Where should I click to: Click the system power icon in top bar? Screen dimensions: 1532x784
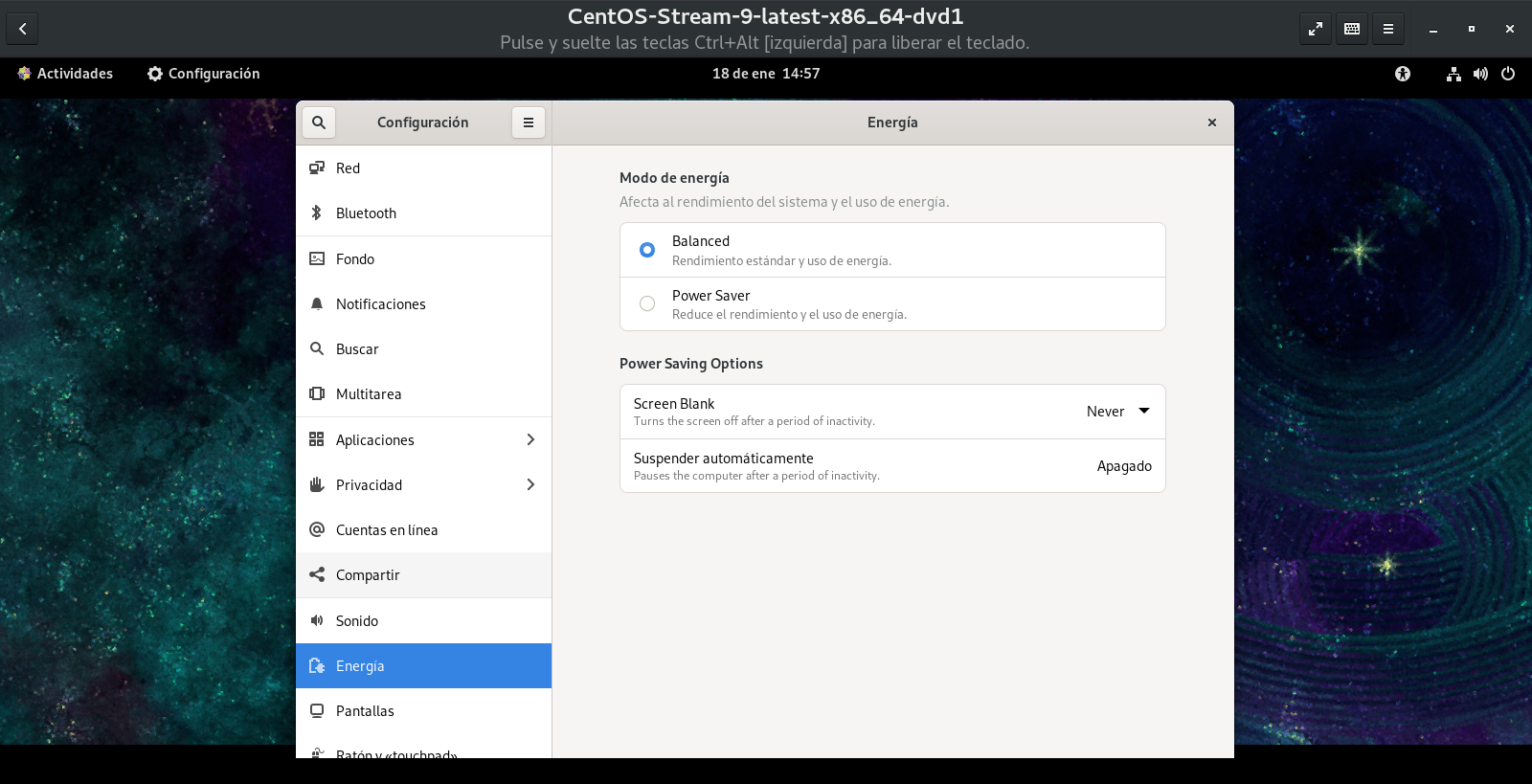click(x=1508, y=74)
